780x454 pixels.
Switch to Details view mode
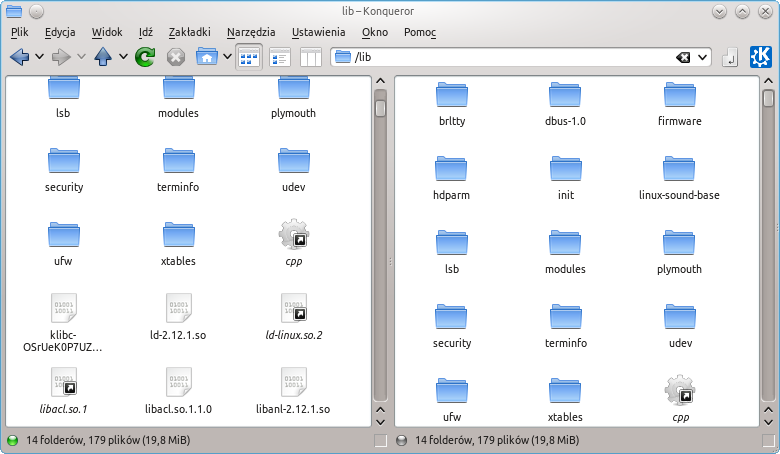[280, 57]
